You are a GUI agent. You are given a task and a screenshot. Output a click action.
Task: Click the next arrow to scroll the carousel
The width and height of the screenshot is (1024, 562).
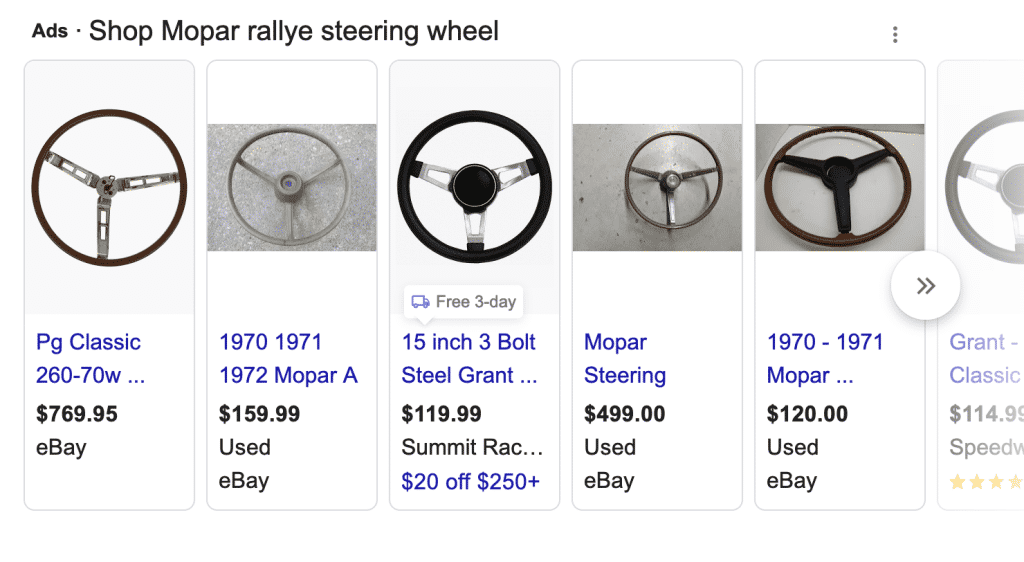pos(926,286)
